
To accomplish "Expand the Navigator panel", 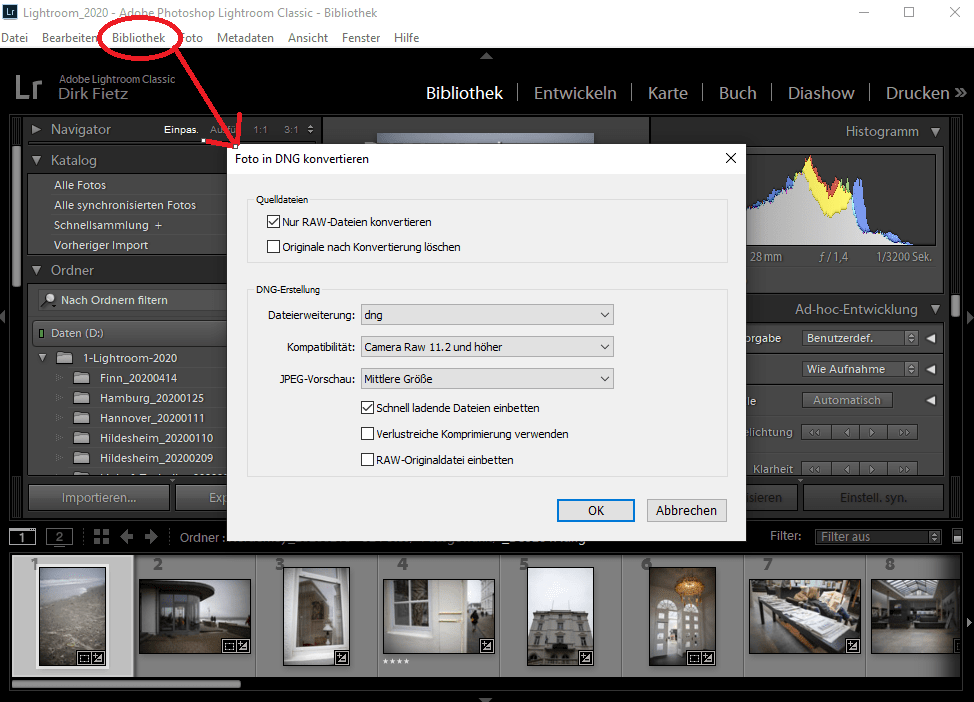I will (x=36, y=129).
